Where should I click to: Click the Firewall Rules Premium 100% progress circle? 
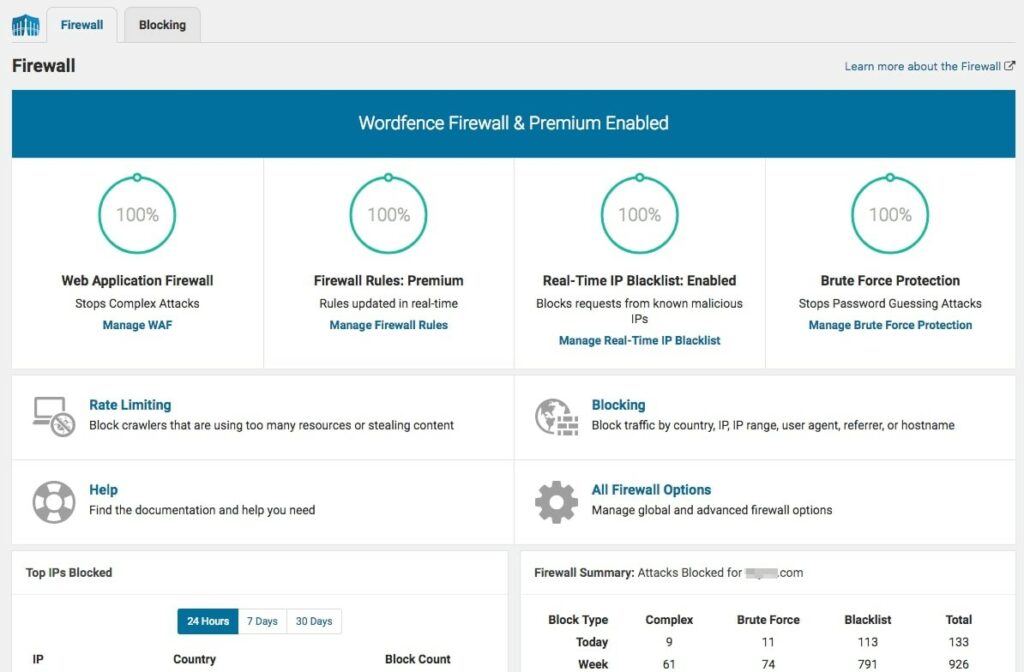point(389,214)
